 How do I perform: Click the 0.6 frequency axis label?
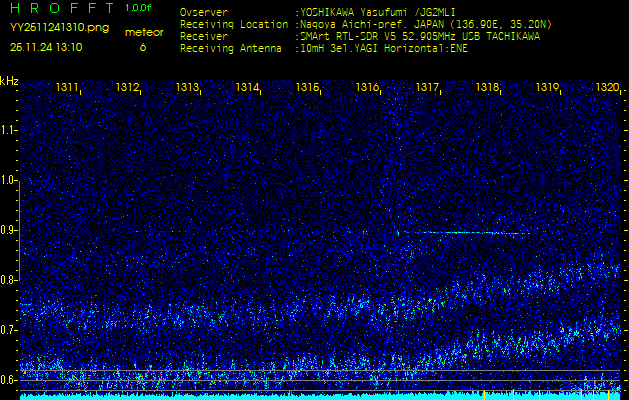(9, 380)
